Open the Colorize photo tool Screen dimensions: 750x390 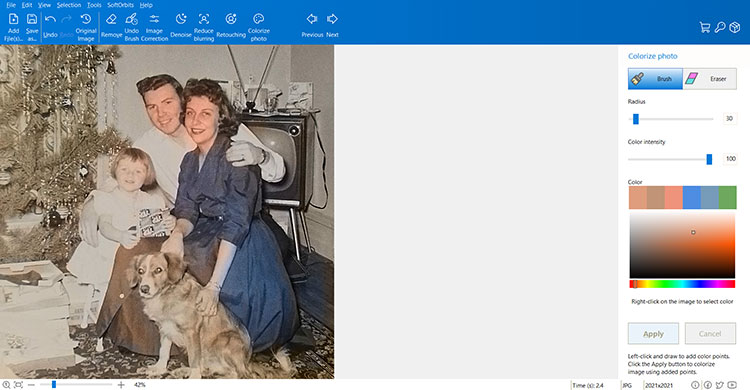259,27
